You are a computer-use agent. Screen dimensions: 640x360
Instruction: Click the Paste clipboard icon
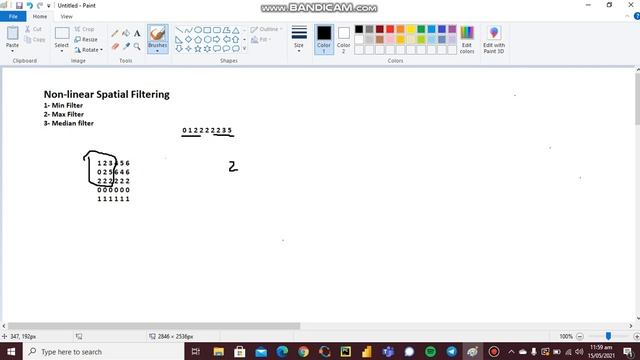(x=12, y=33)
